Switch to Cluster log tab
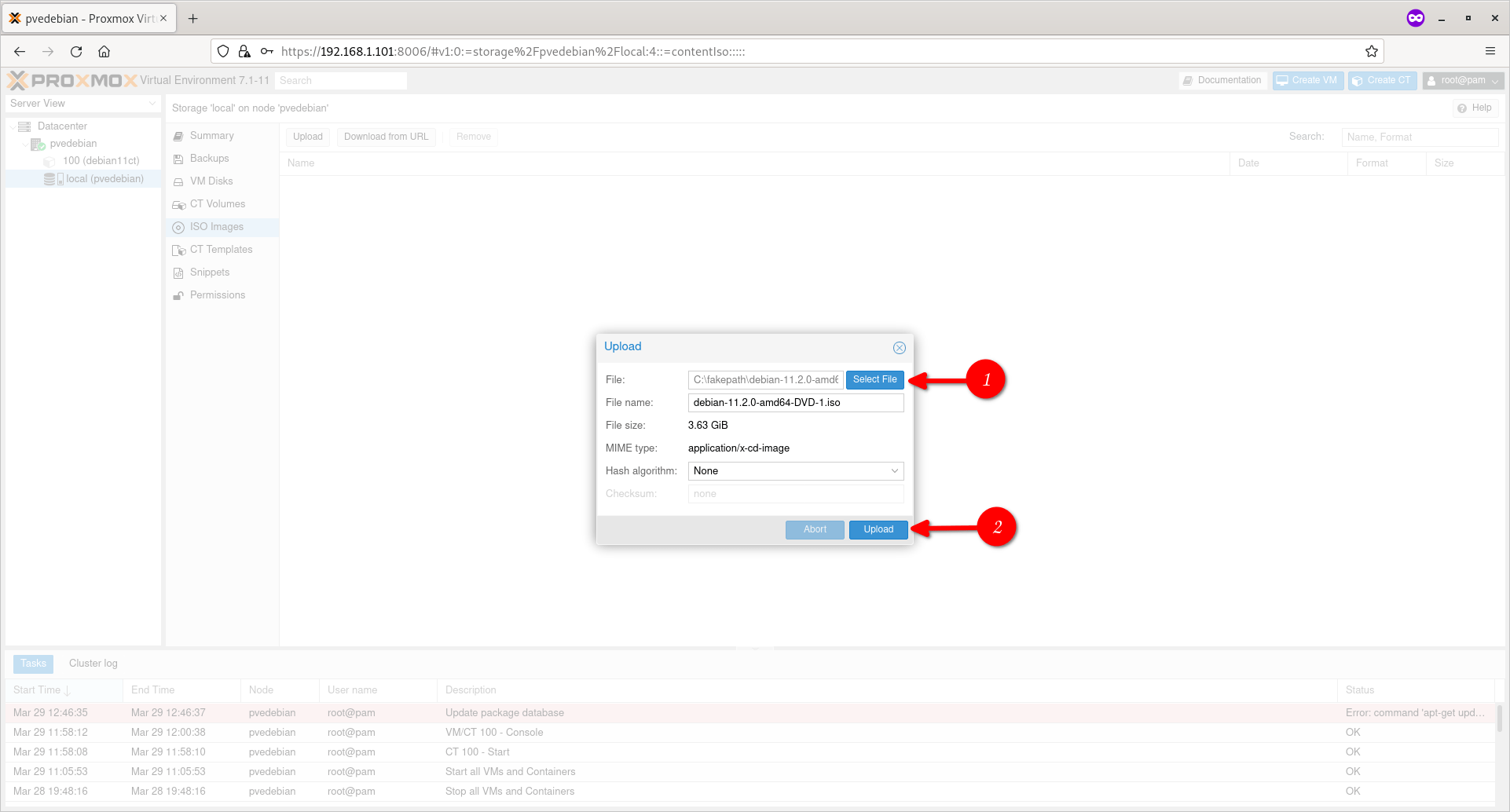1510x812 pixels. (x=93, y=664)
